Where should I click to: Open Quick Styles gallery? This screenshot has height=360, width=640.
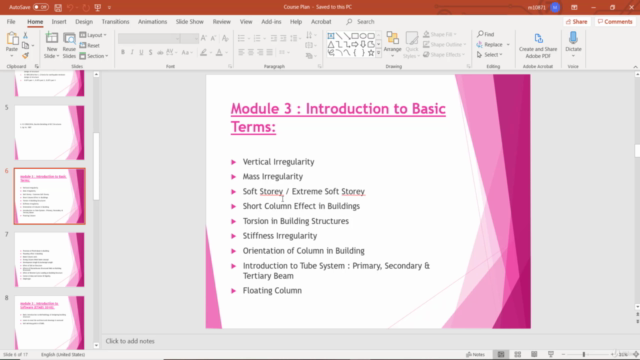(x=411, y=45)
